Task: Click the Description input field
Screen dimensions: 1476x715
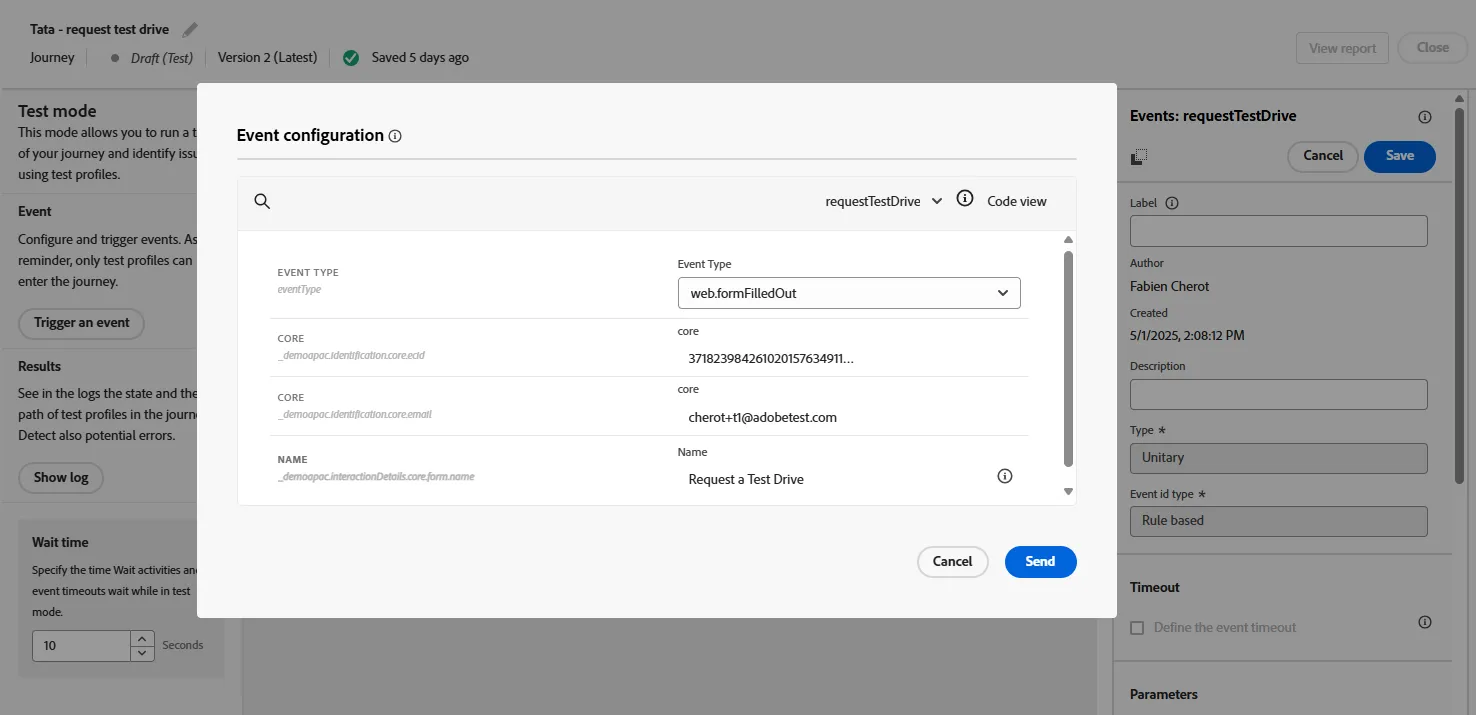Action: point(1279,394)
